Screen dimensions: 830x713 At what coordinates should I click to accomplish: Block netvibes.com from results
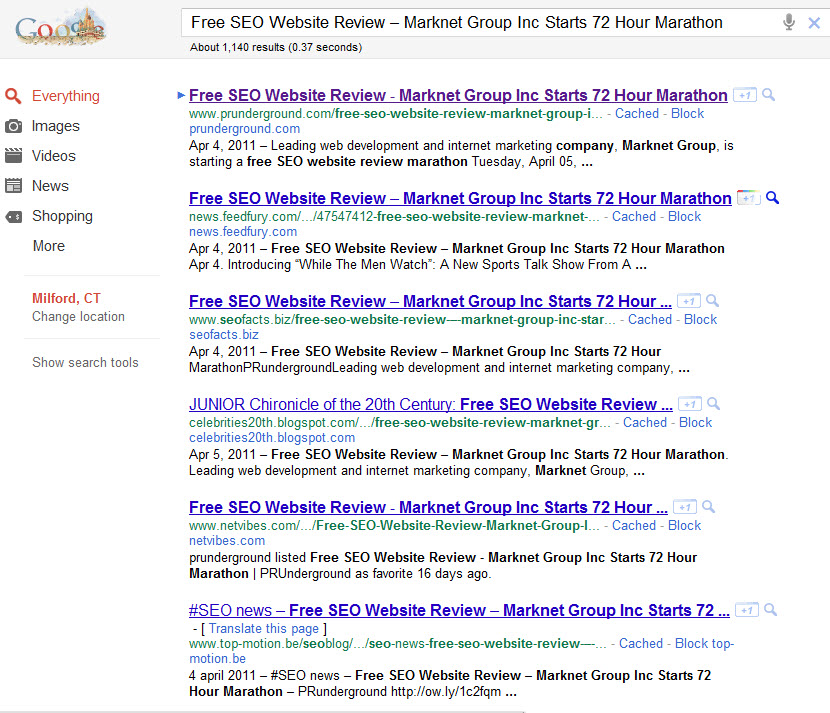[684, 525]
